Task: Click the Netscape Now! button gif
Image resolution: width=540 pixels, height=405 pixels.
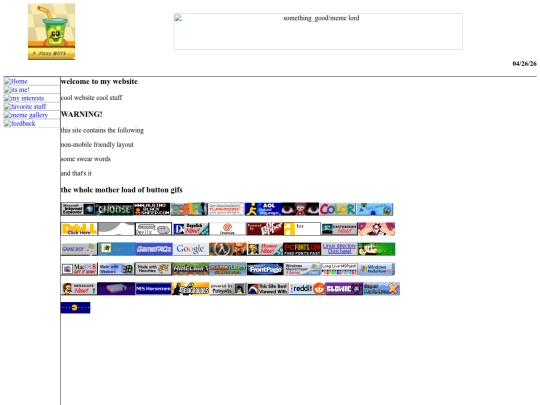Action: click(x=79, y=289)
